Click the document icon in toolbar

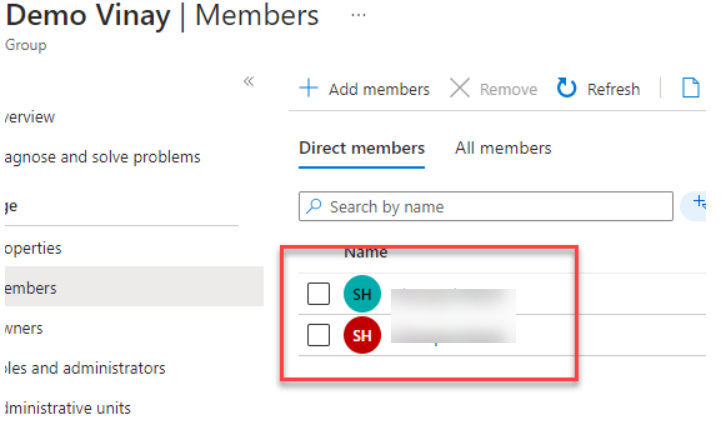690,89
